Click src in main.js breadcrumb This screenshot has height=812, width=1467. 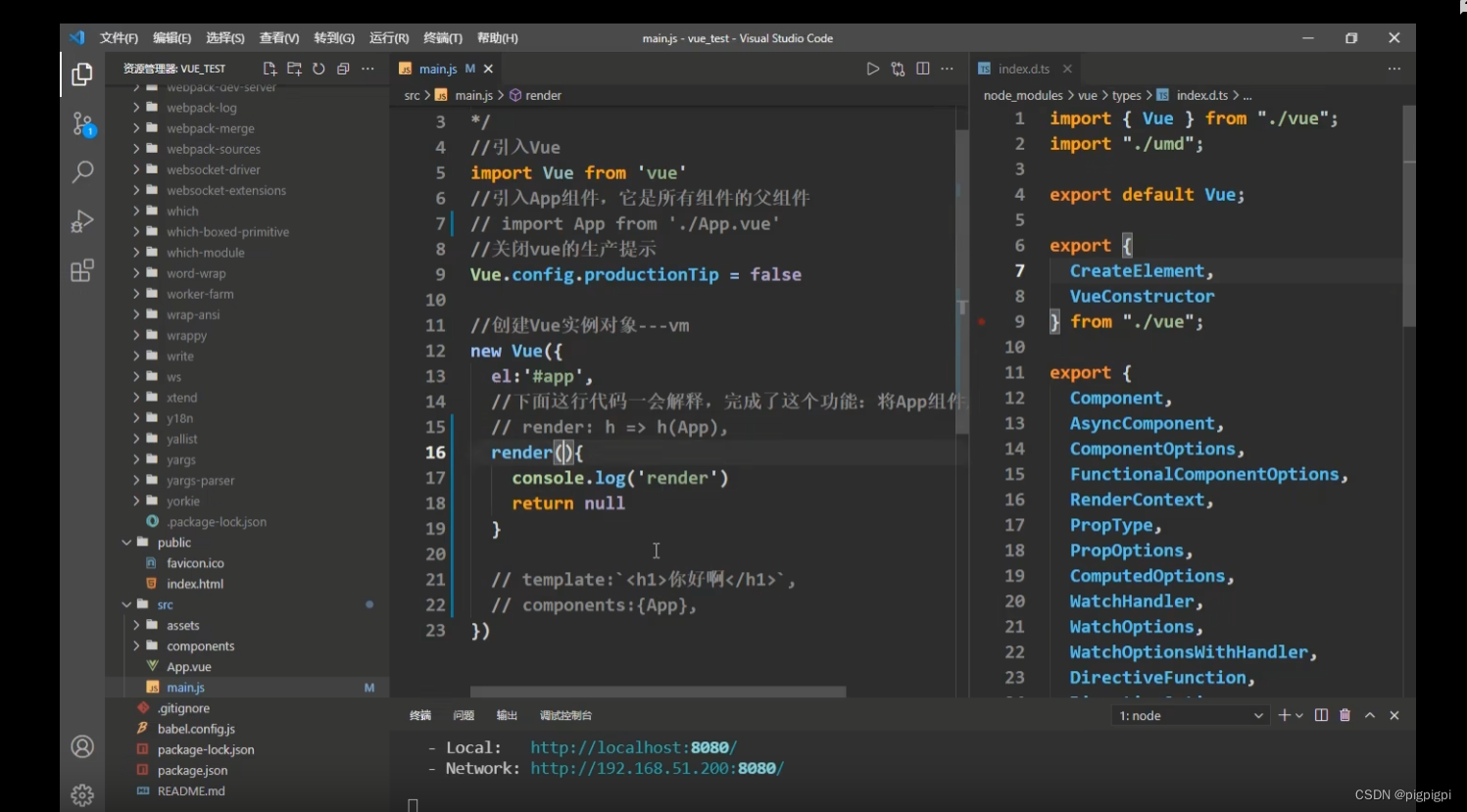(412, 95)
